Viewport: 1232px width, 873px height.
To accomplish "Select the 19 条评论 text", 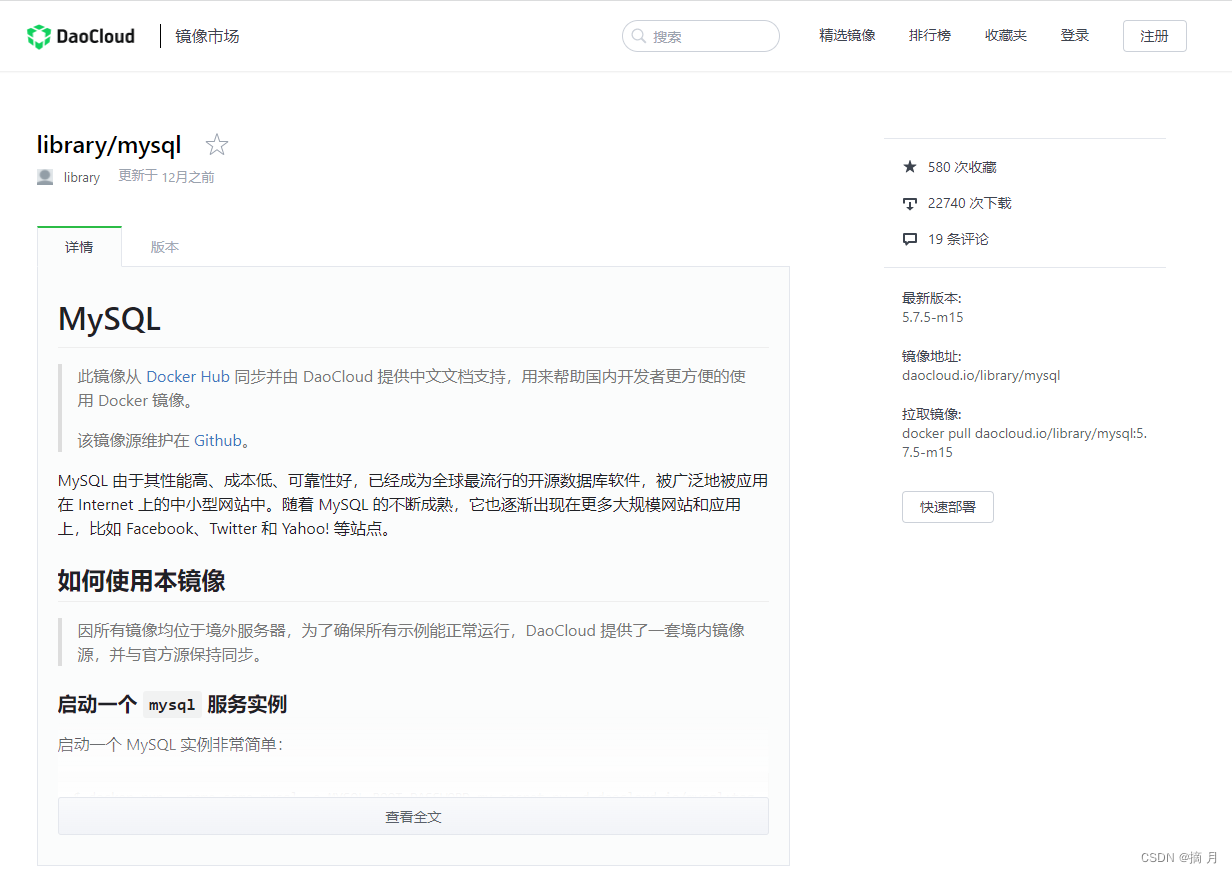I will 958,239.
